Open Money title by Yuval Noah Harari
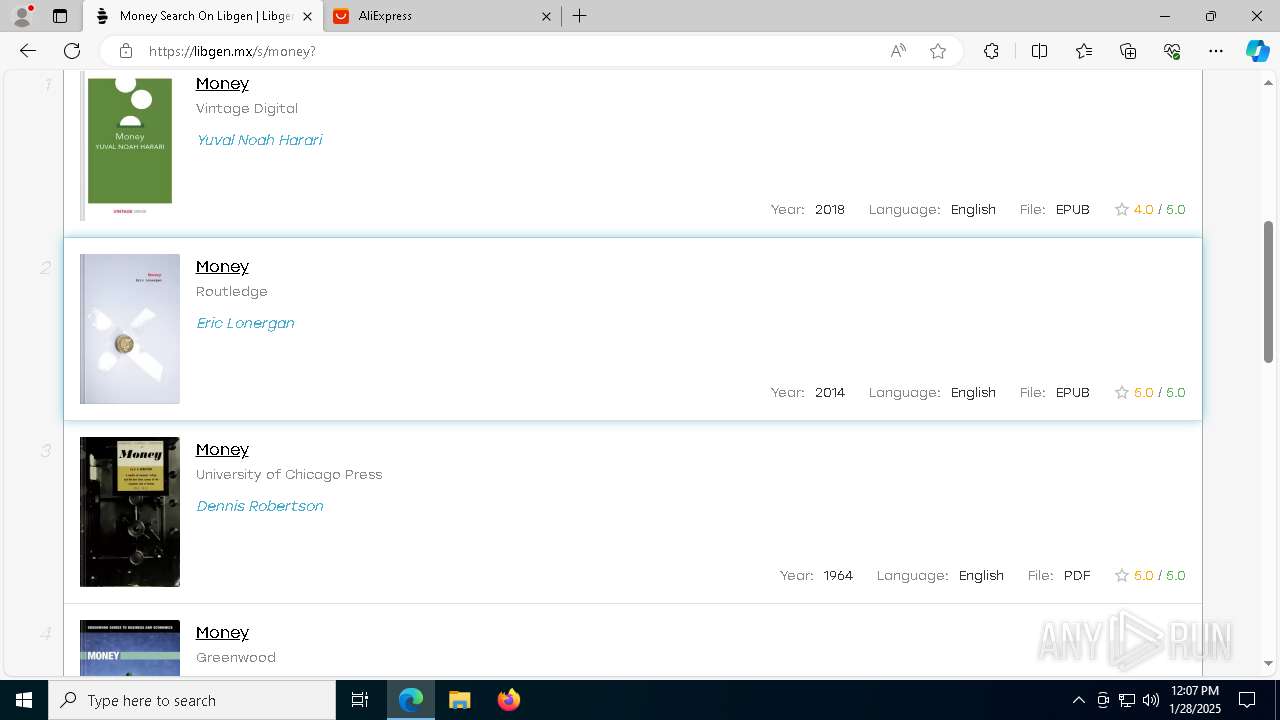This screenshot has height=720, width=1280. tap(222, 83)
